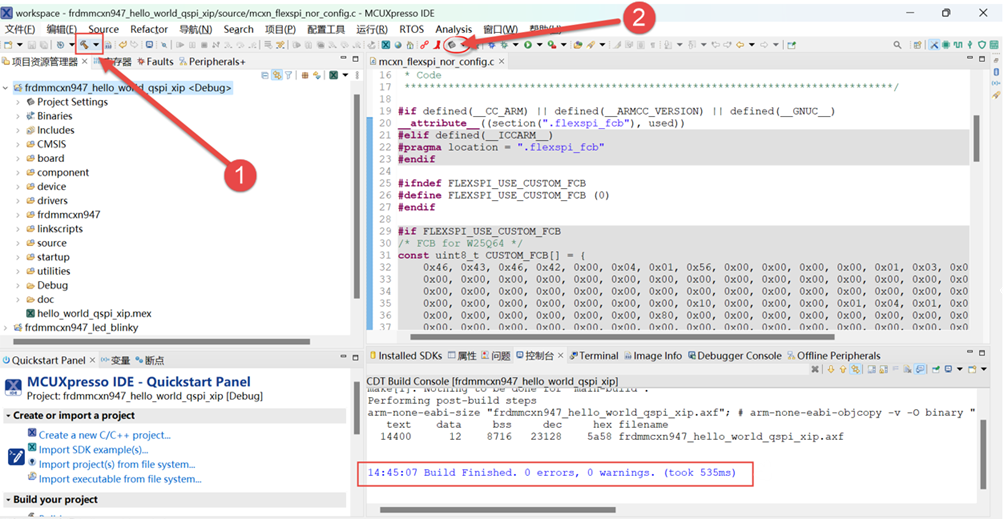Open the Clocks tool waveform icon
The image size is (1004, 519).
958,45
